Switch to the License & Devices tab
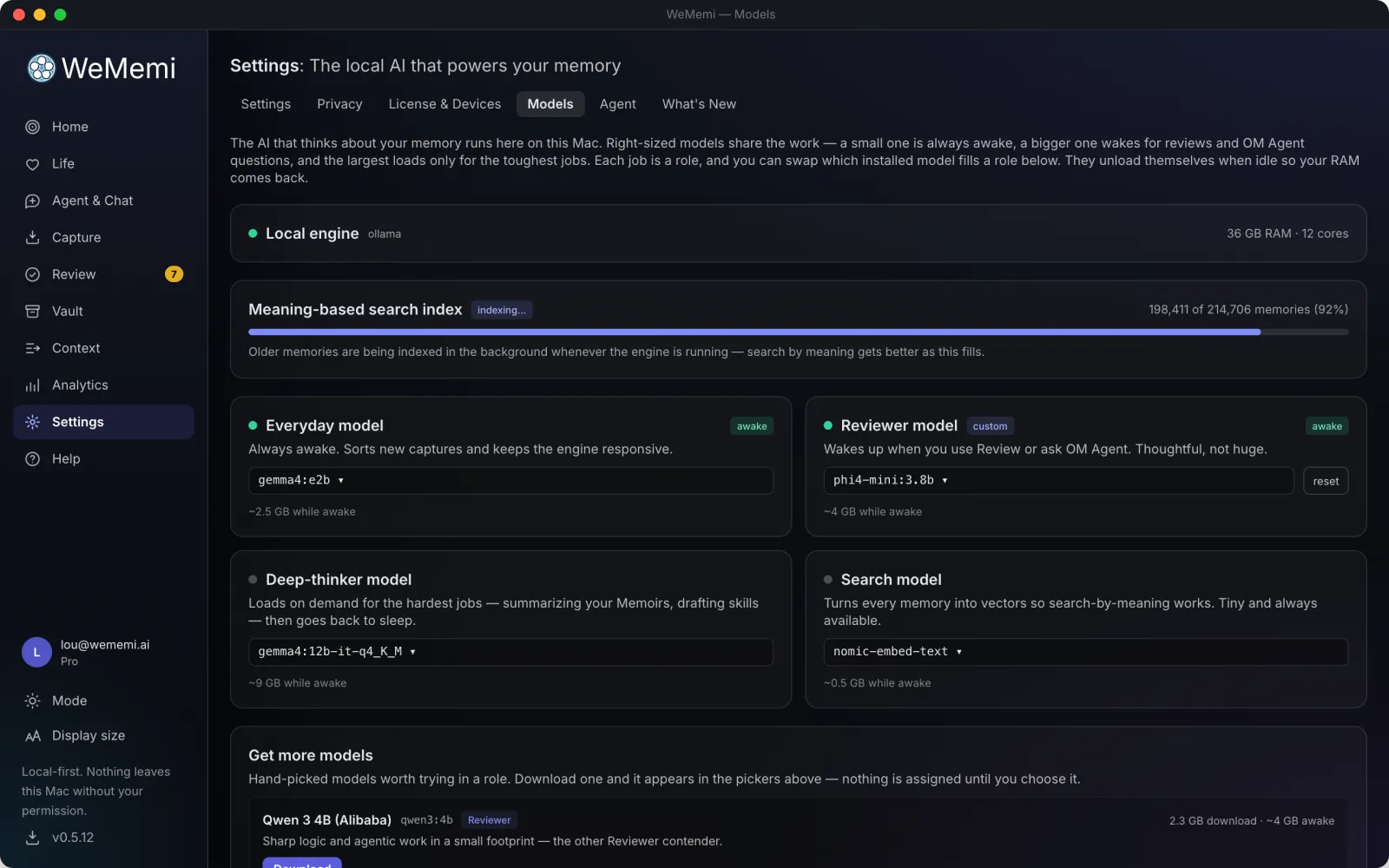Screen dimensions: 1389x868 pos(444,104)
